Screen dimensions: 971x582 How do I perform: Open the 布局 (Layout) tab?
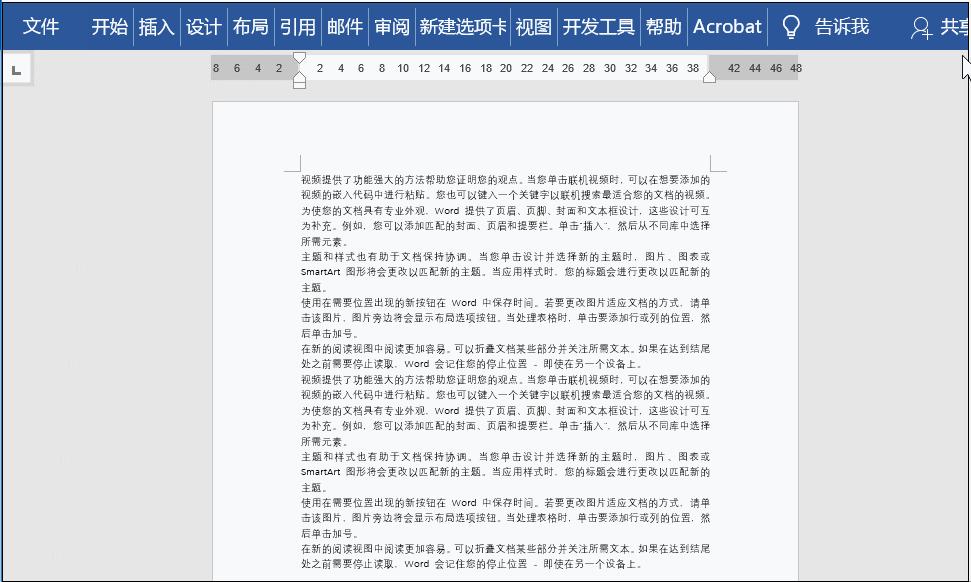250,27
